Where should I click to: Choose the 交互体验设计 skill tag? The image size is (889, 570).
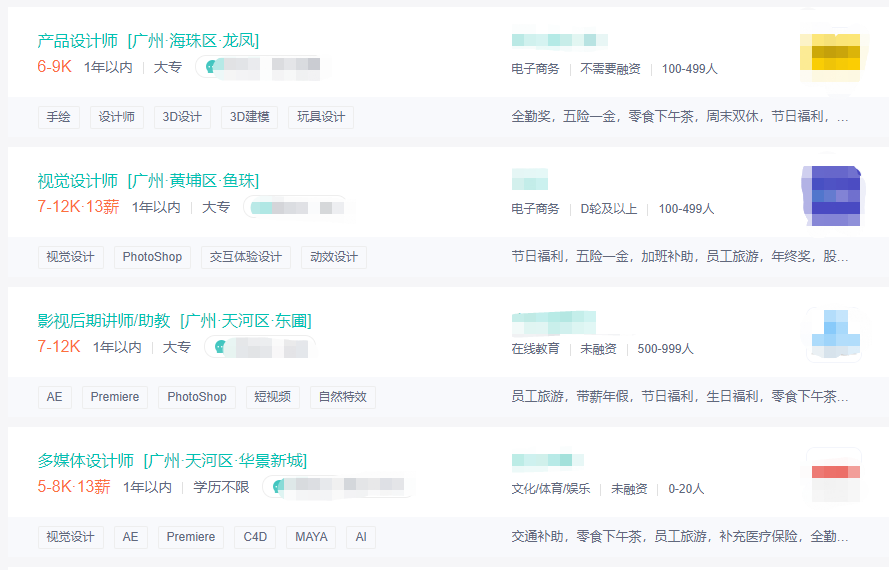(246, 257)
